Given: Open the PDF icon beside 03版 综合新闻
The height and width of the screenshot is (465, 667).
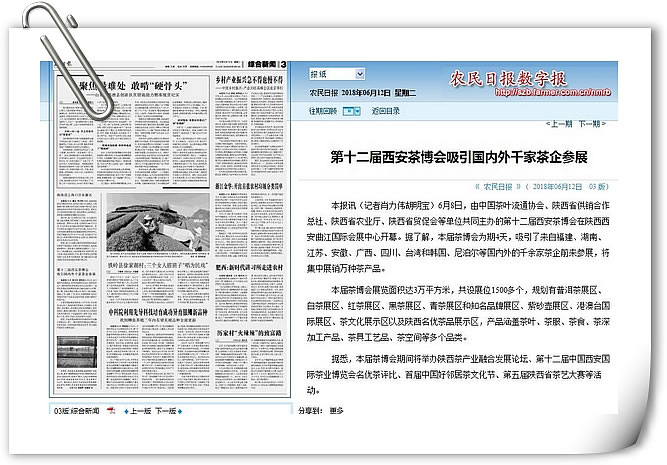Looking at the screenshot, I should coord(111,411).
